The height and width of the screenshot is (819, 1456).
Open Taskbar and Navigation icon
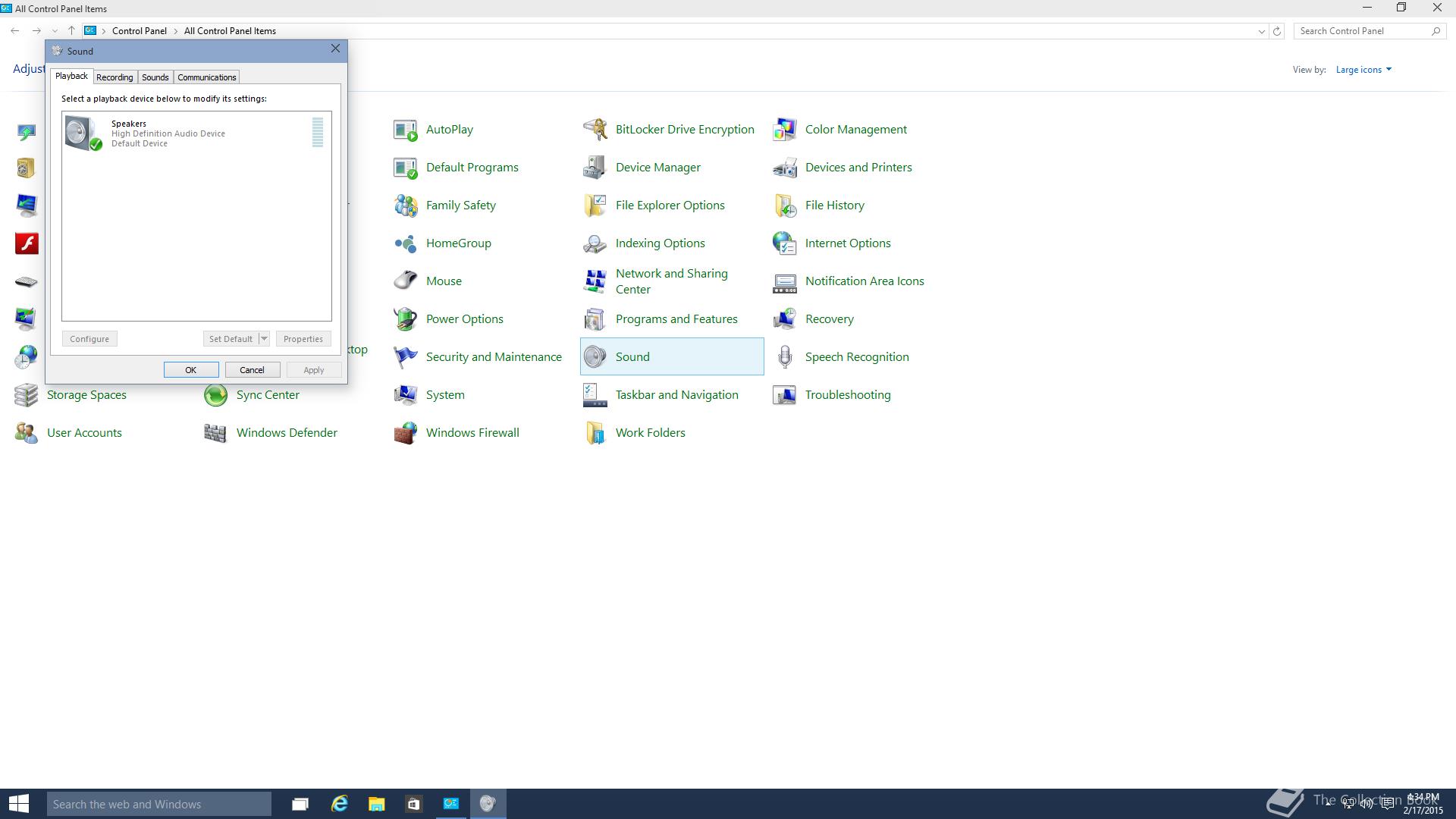click(595, 395)
